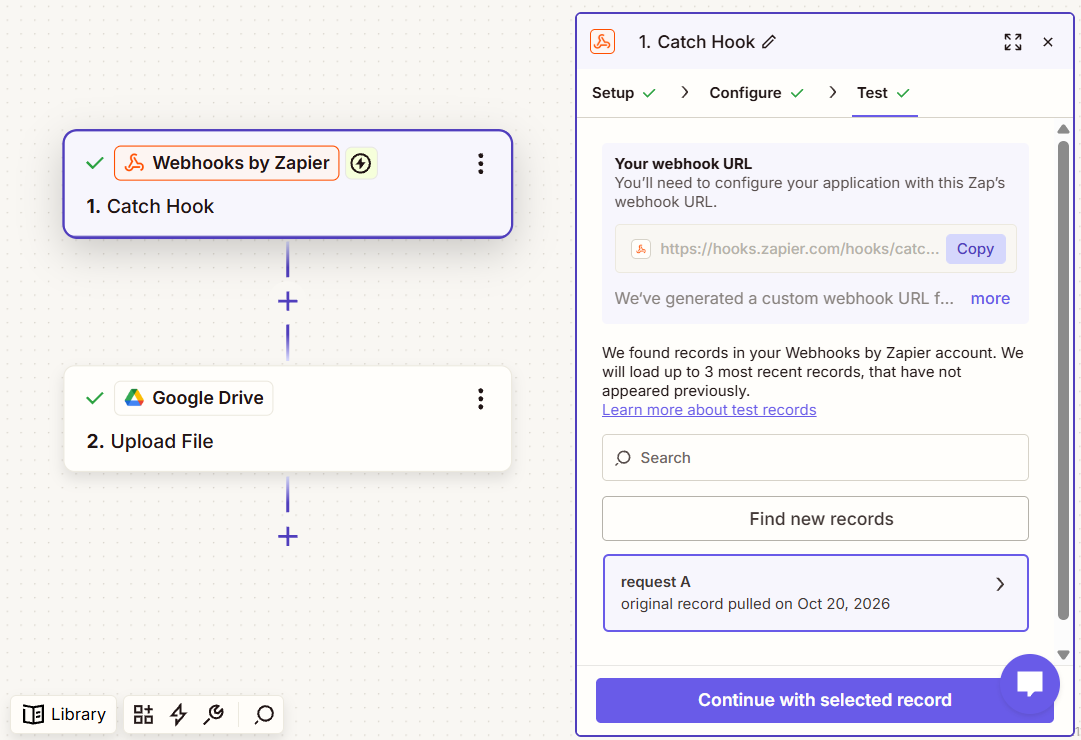
Task: Select the 2. Upload File step card
Action: pos(287,419)
